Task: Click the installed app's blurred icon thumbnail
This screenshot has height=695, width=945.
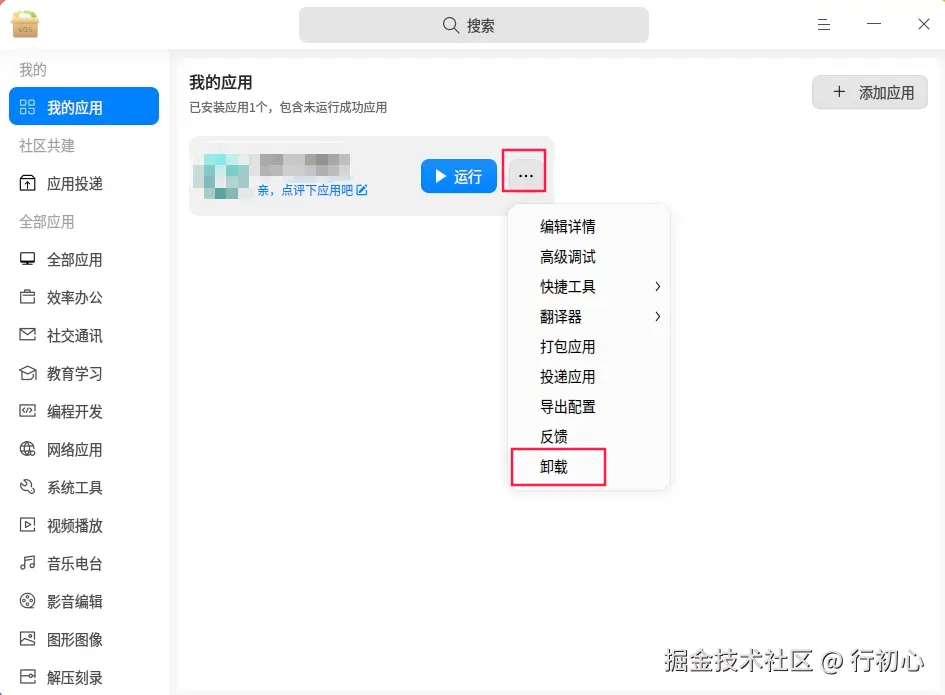Action: 221,176
